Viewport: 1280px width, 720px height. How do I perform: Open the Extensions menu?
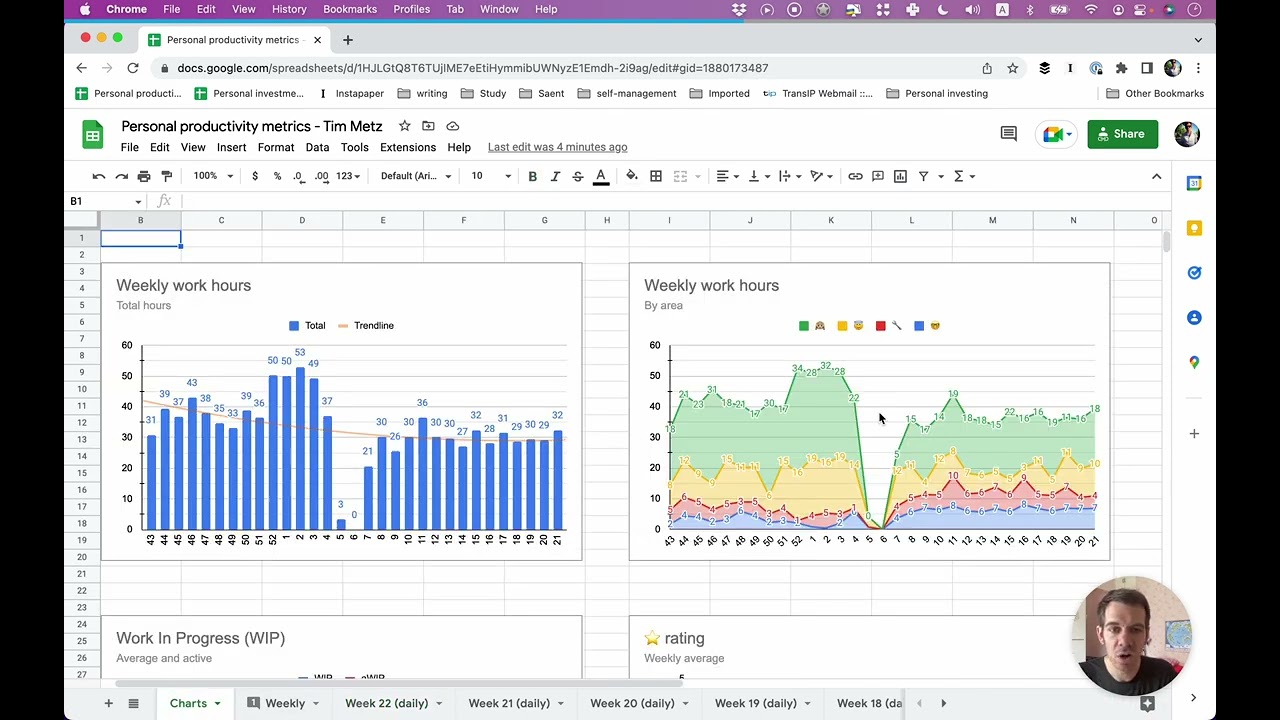pos(408,147)
